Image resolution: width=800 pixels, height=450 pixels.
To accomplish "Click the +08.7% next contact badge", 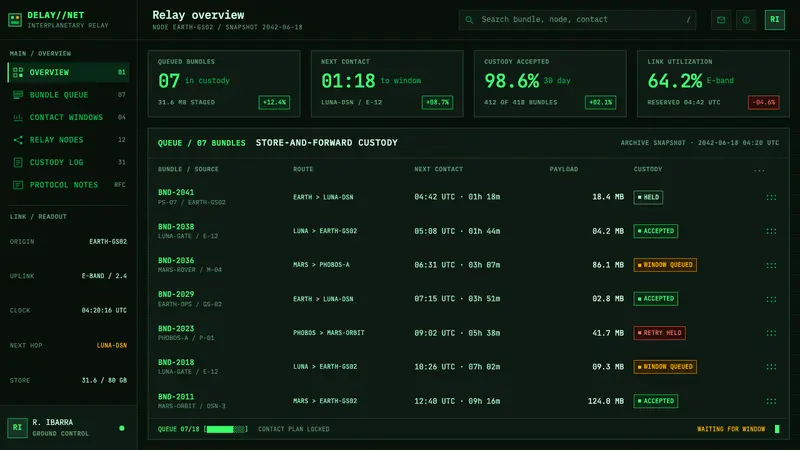I will [437, 103].
